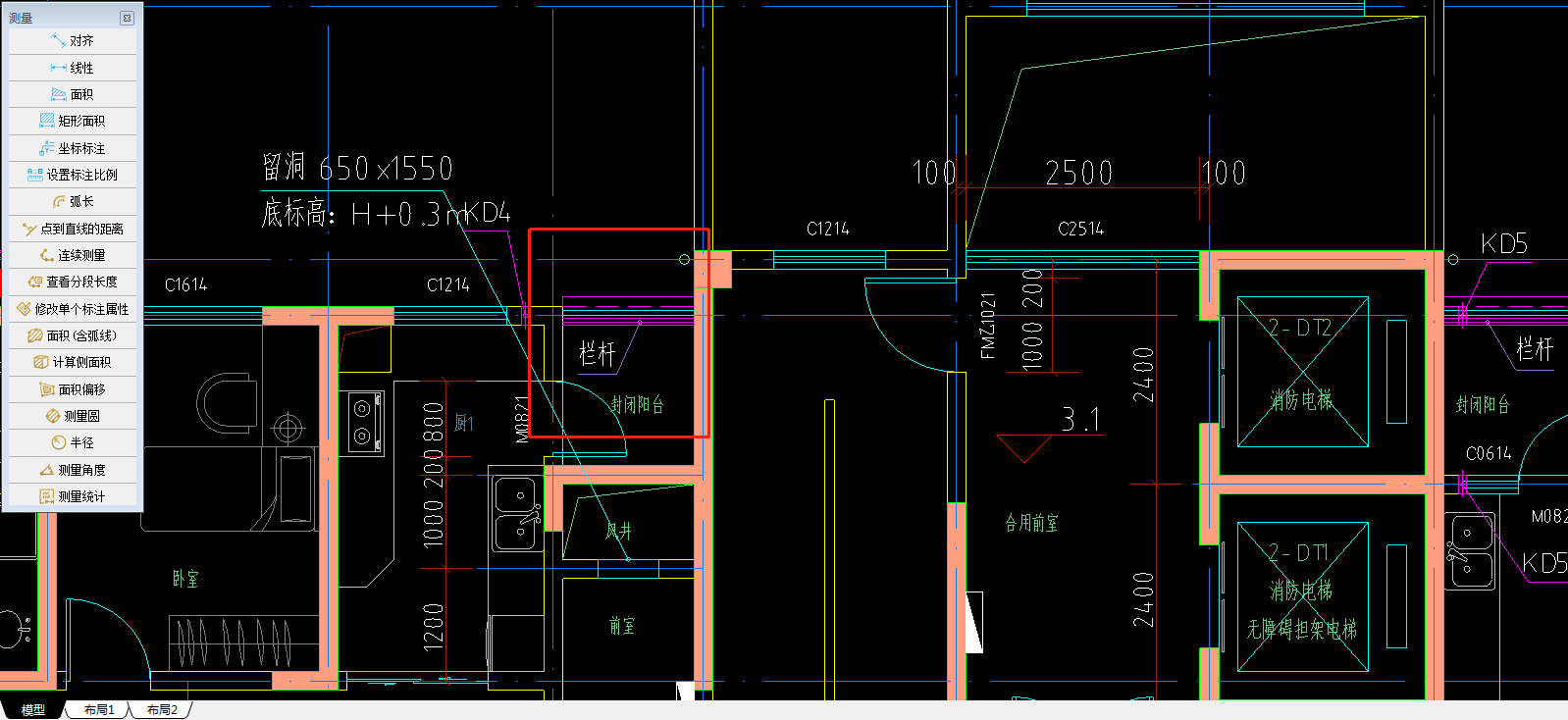Image resolution: width=1568 pixels, height=720 pixels.
Task: Select 面积(含弧线) area with arcs tool
Action: click(73, 335)
